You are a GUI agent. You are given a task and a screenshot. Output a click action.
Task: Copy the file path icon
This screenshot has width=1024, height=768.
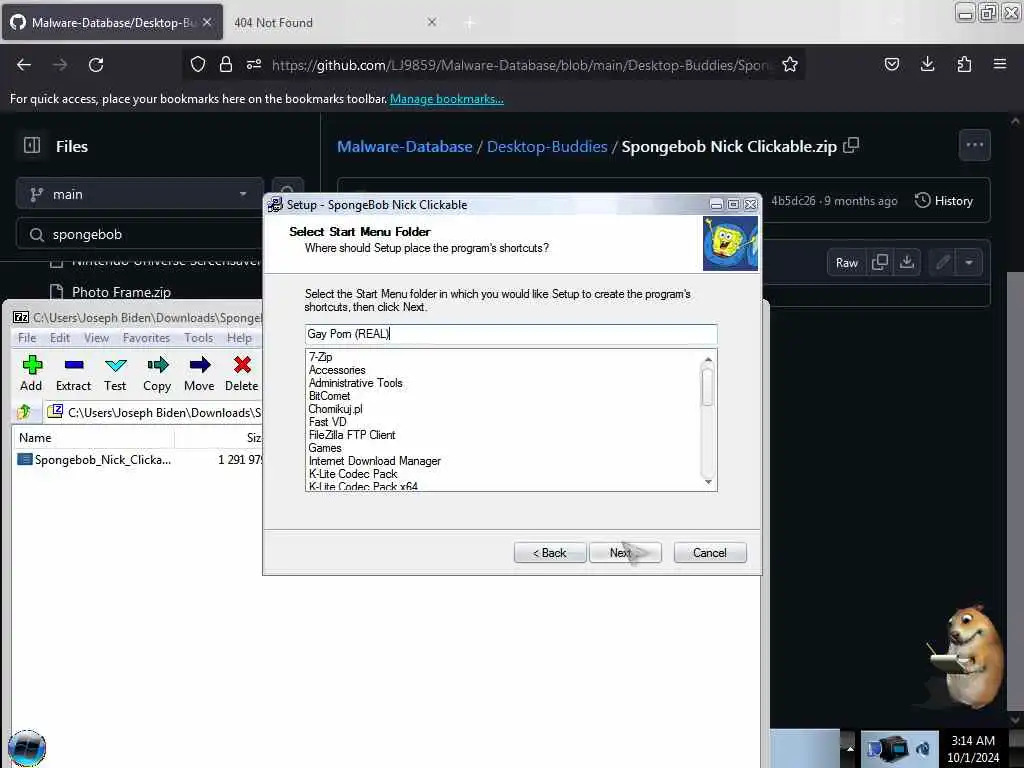pos(851,146)
